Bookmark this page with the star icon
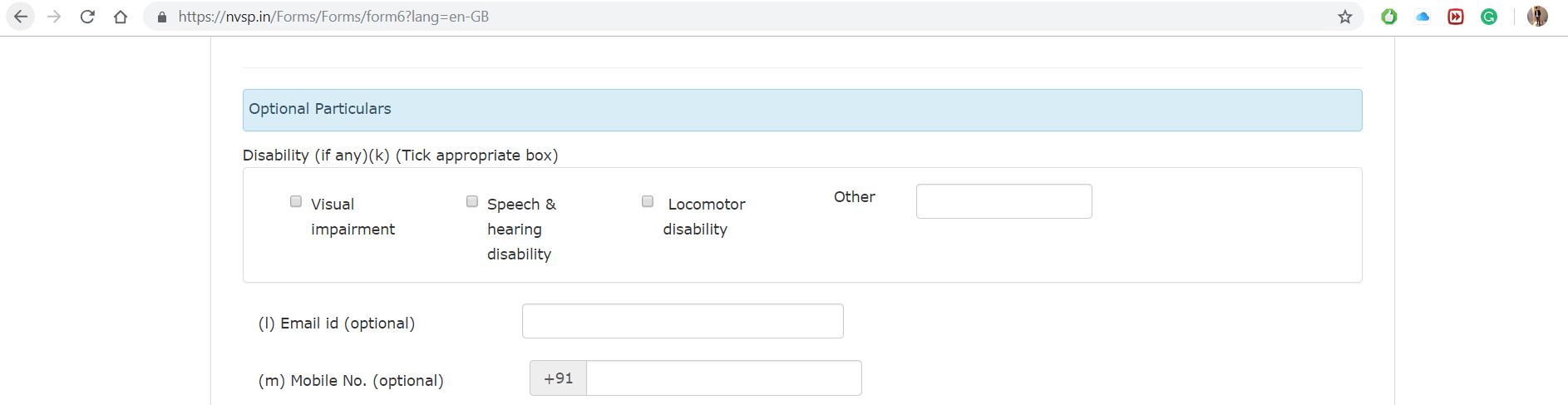The width and height of the screenshot is (1568, 405). click(1345, 17)
